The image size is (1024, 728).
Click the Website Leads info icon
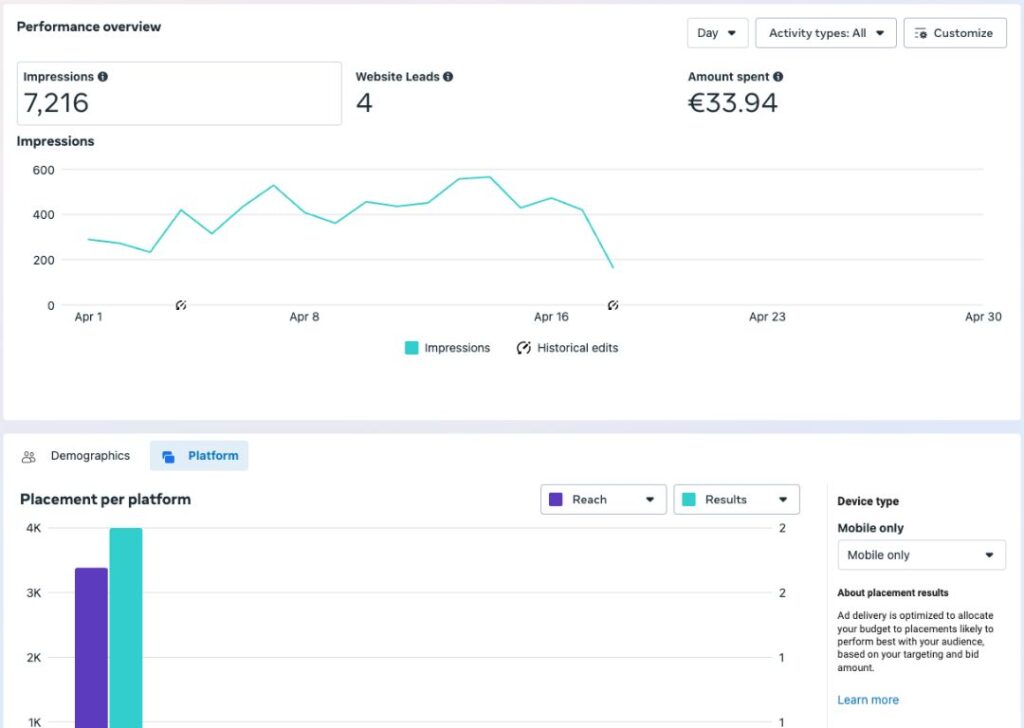click(x=448, y=76)
